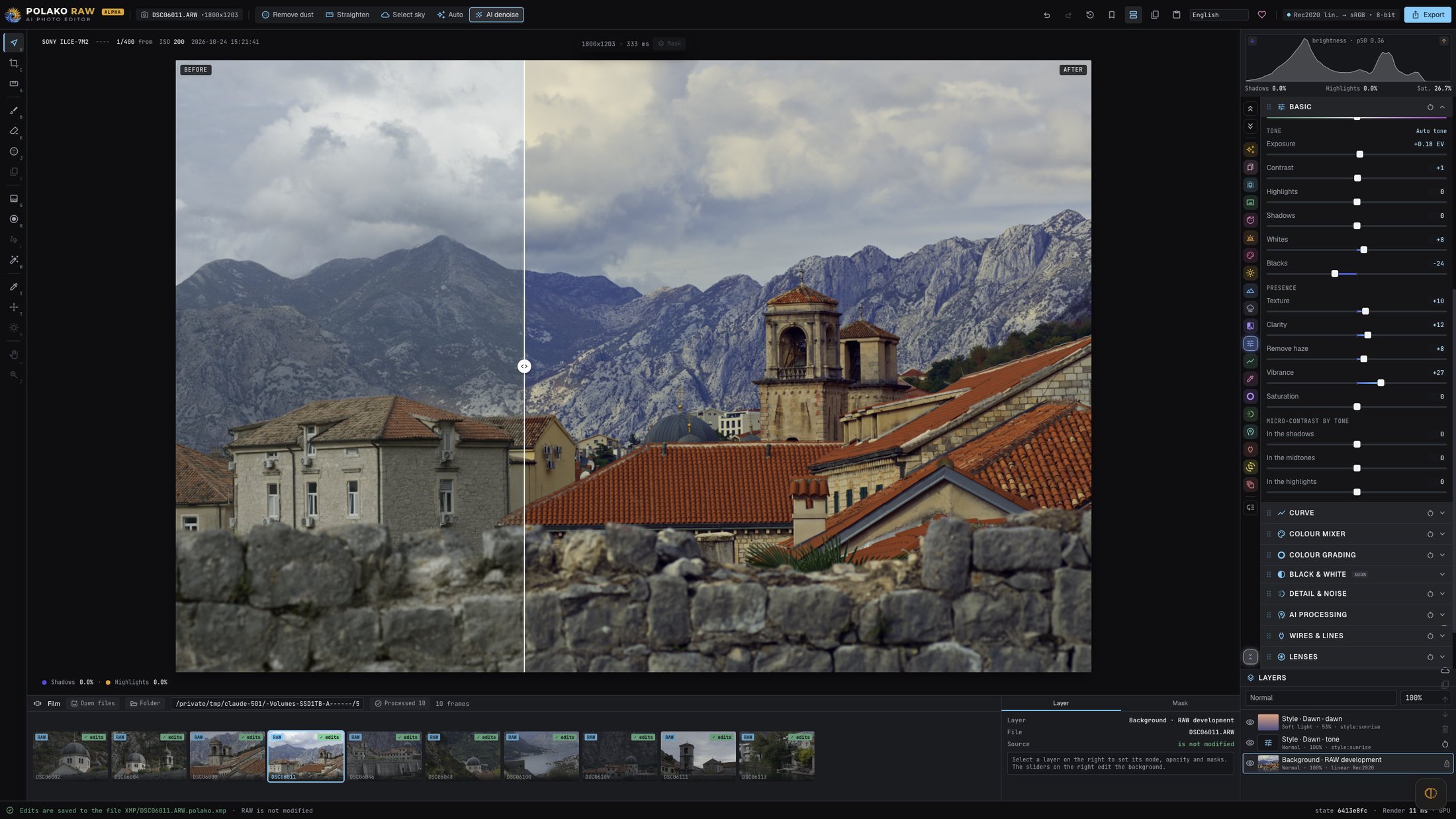This screenshot has width=1456, height=819.
Task: Toggle visibility of Style Dawn tone layer
Action: click(1250, 743)
